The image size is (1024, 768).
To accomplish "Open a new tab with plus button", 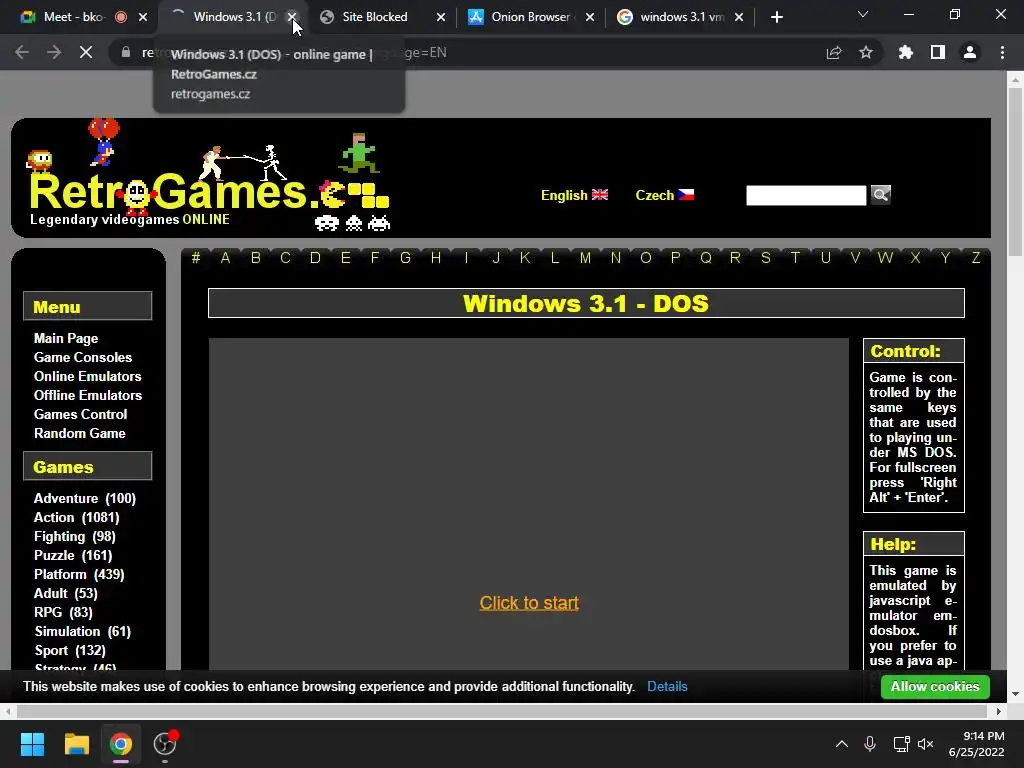I will coord(776,17).
